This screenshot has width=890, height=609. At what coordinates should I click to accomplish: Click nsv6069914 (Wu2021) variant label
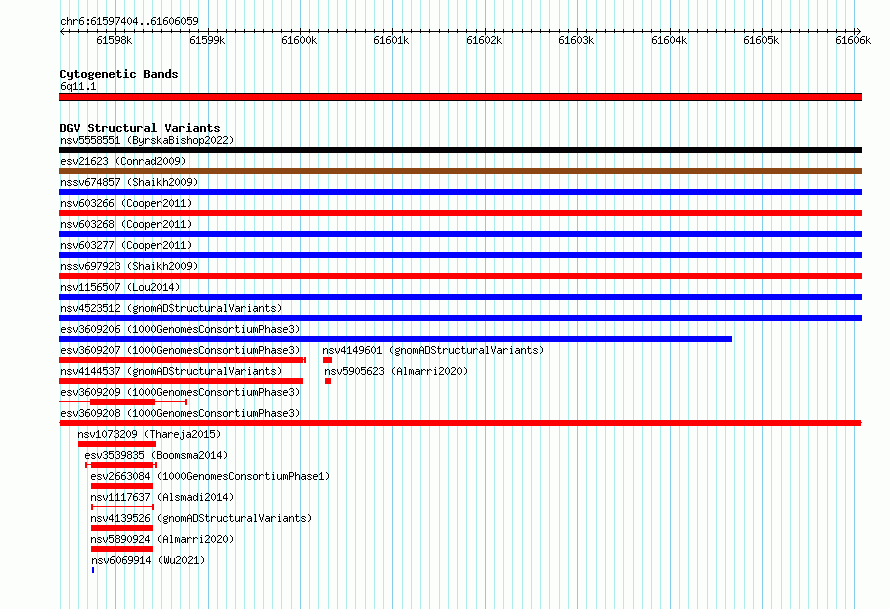(x=148, y=560)
